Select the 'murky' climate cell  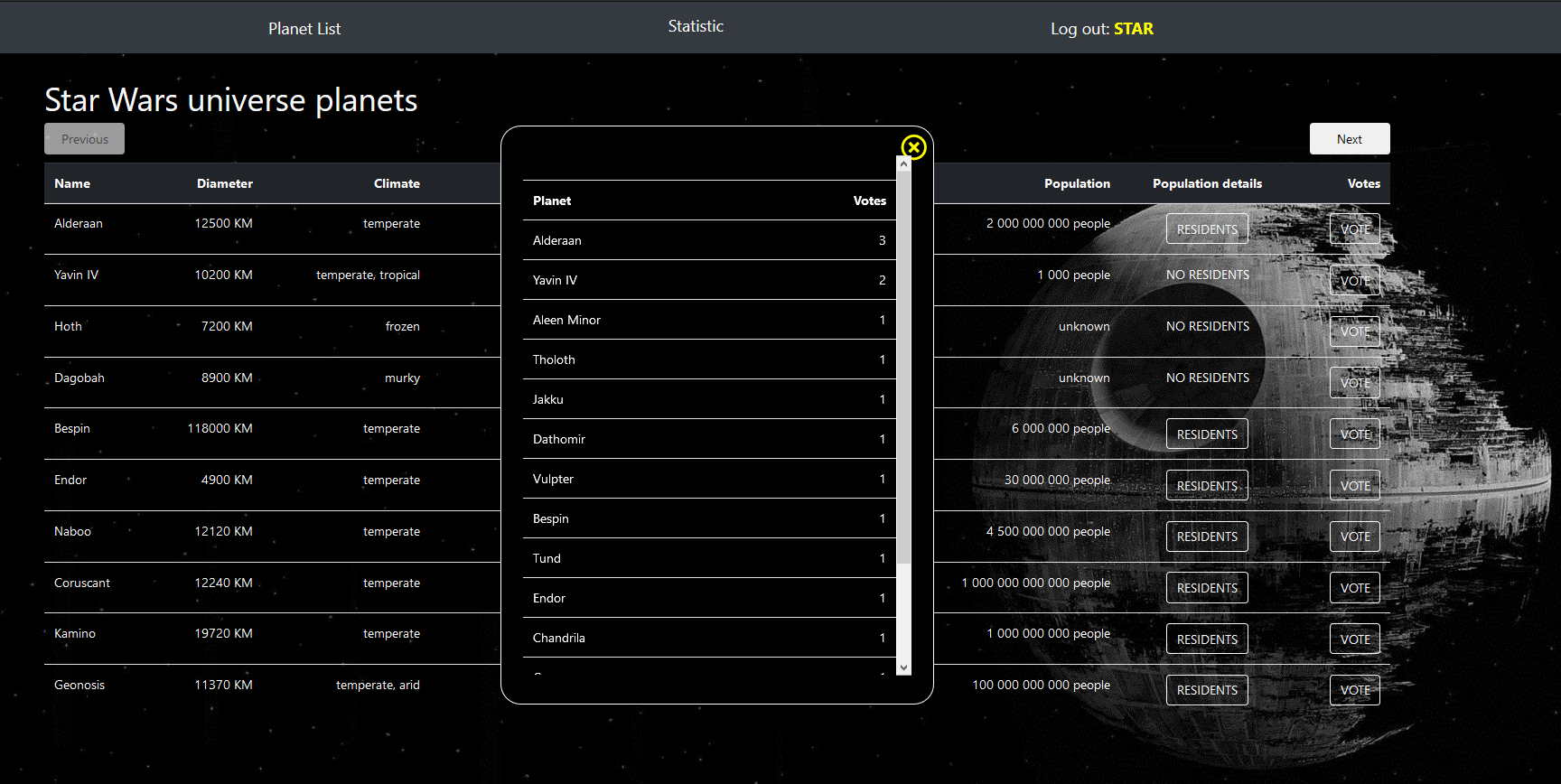402,378
